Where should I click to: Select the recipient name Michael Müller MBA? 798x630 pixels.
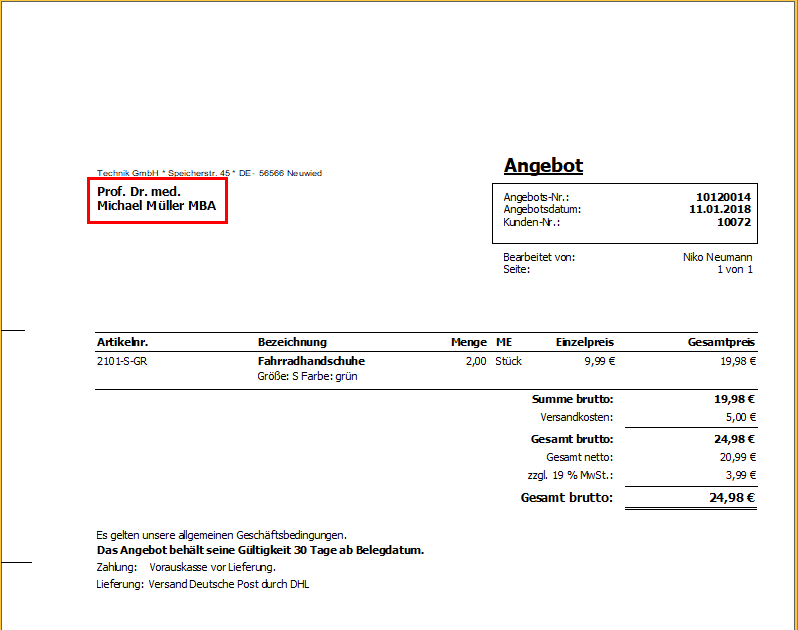pyautogui.click(x=156, y=206)
